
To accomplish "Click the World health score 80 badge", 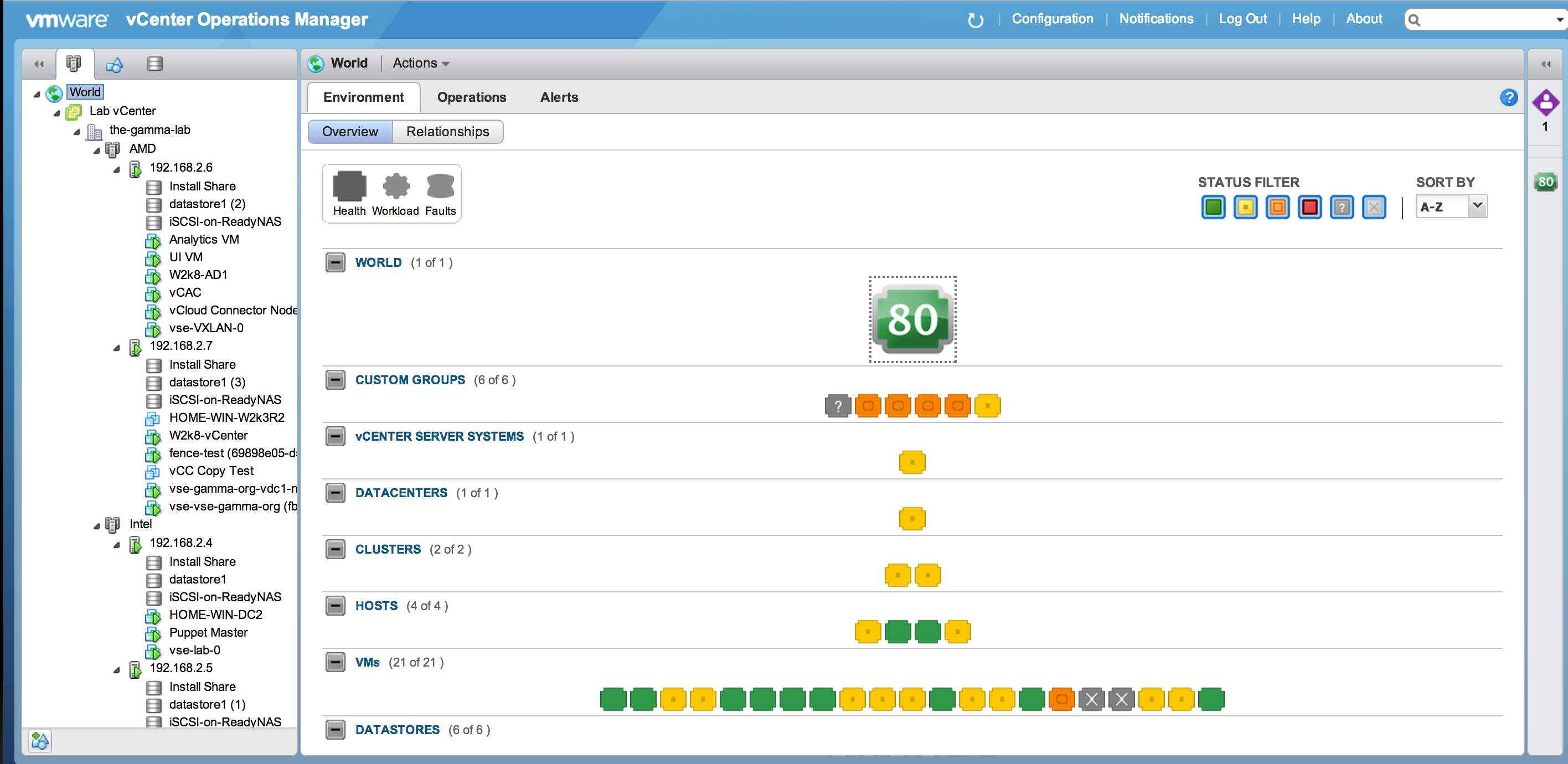I will (x=912, y=319).
